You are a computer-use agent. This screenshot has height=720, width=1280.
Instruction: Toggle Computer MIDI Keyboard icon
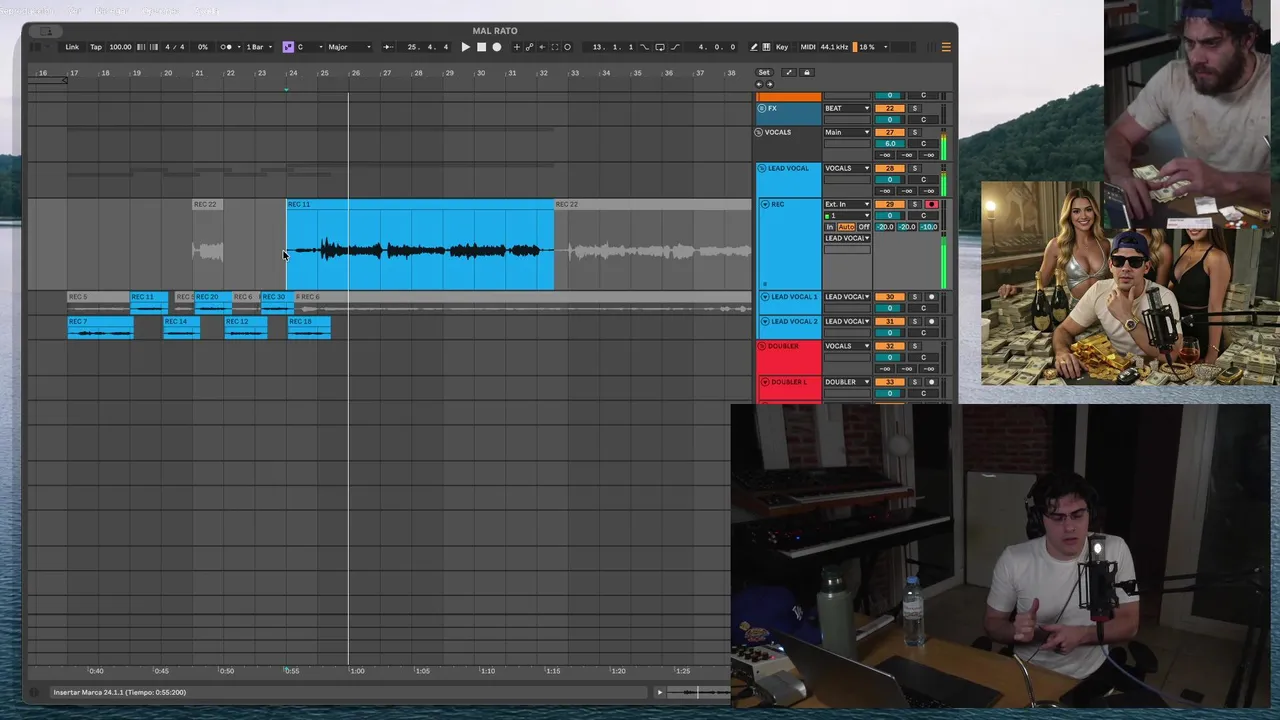(x=766, y=47)
